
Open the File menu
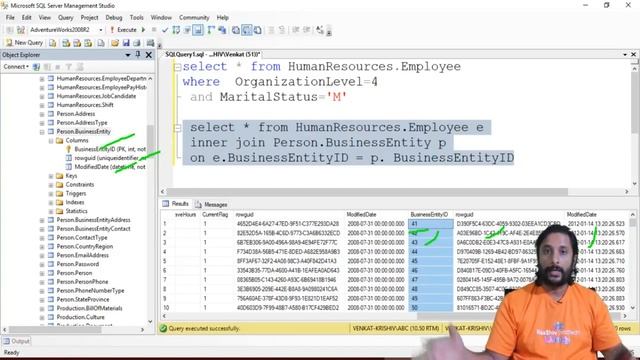10,18
